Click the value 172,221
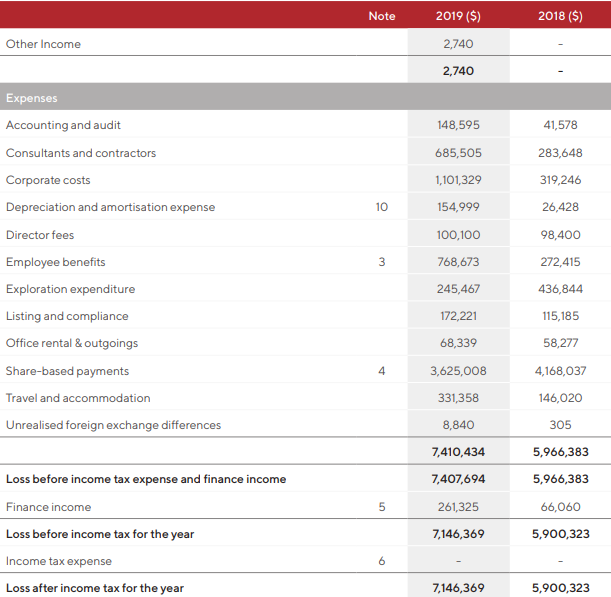Viewport: 611px width, 597px height. pyautogui.click(x=458, y=316)
